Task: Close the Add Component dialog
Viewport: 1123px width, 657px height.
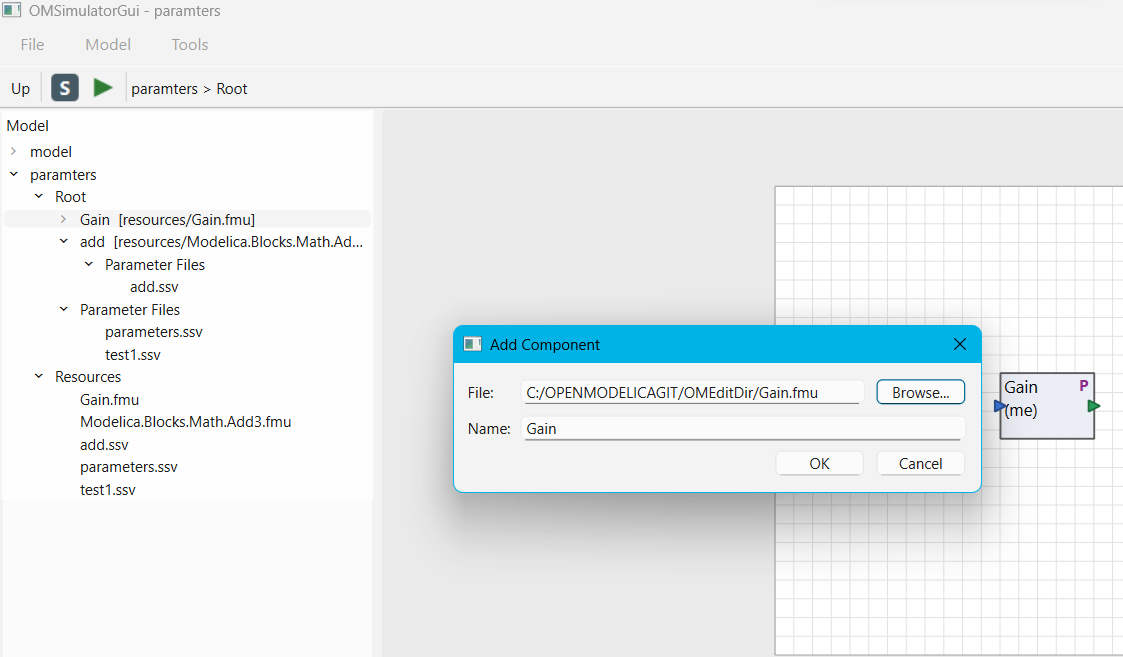Action: pyautogui.click(x=960, y=345)
